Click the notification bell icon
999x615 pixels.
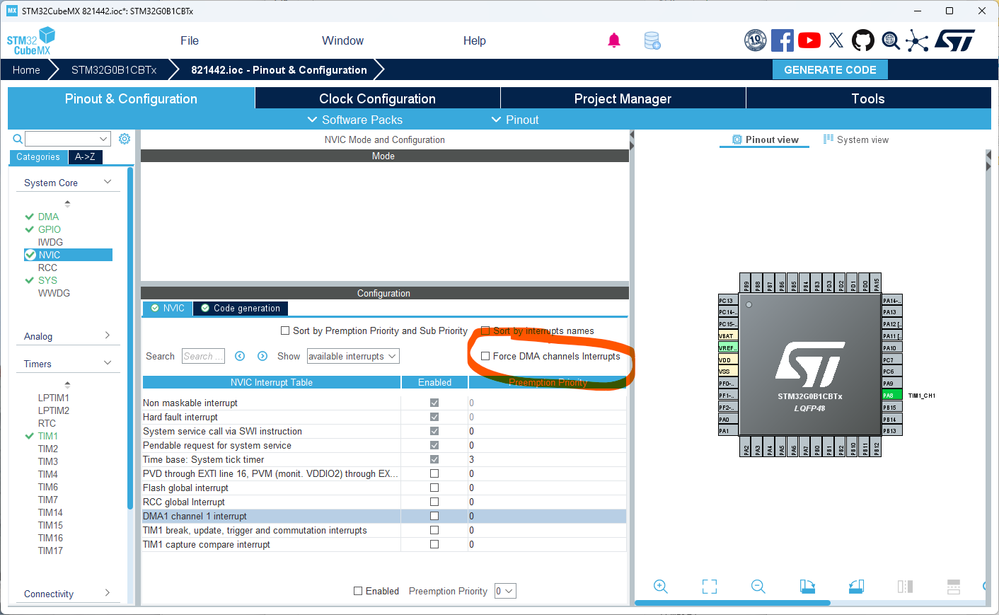pyautogui.click(x=614, y=41)
